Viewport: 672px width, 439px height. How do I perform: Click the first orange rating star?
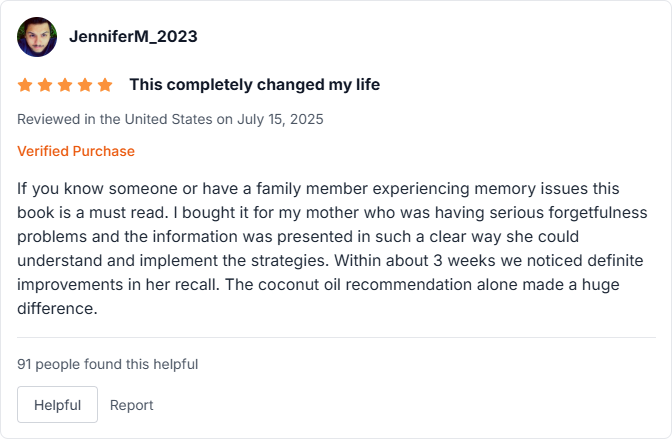[x=25, y=85]
